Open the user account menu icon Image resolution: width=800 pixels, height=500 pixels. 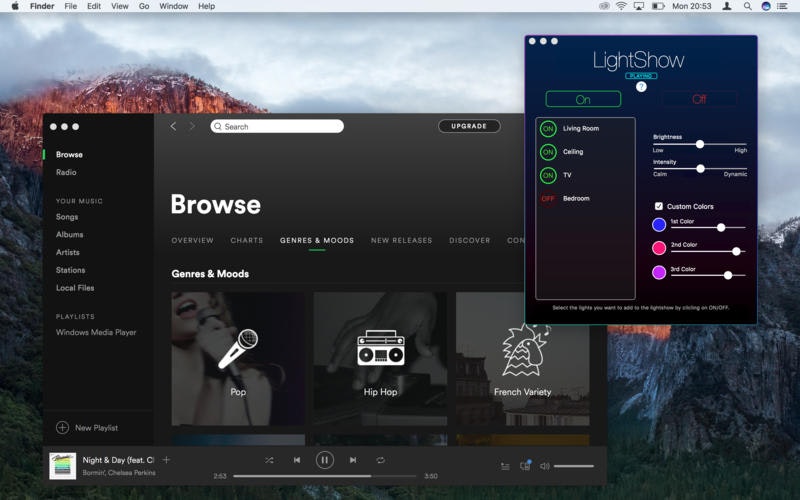point(727,6)
